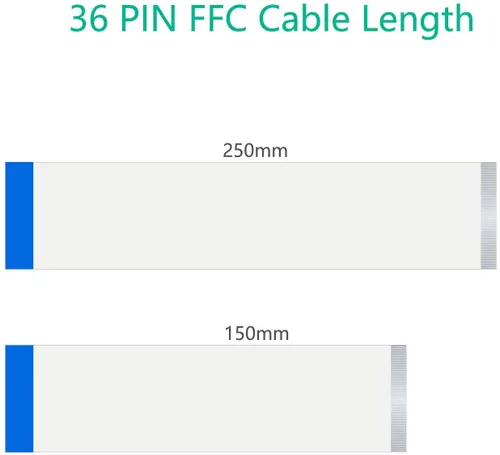This screenshot has height=455, width=500.
Task: Click the blue end of the 250mm cable
Action: coord(19,216)
